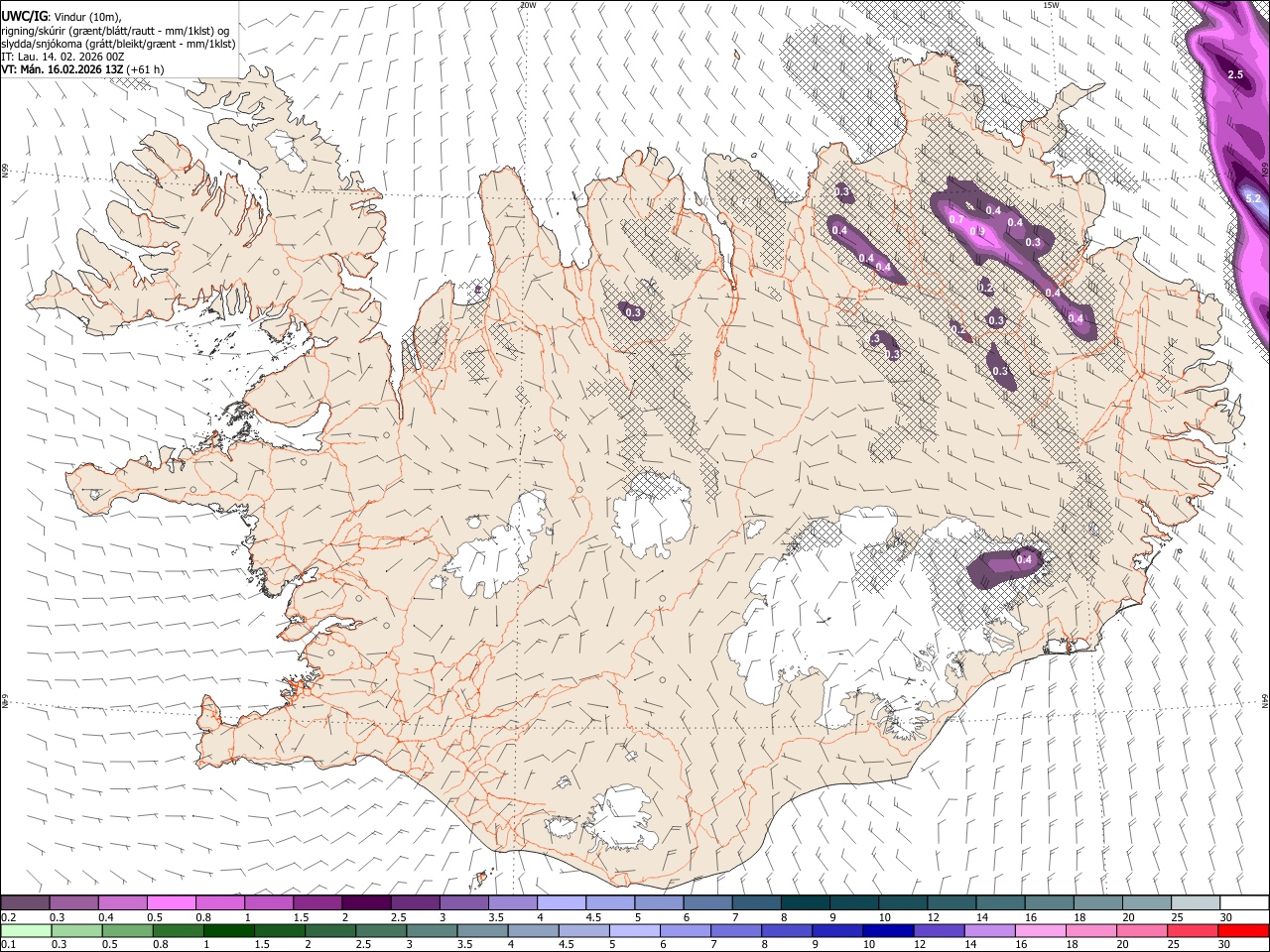Click the bright pink top-row swatch starting at 0.5
1270x952 pixels.
(171, 903)
